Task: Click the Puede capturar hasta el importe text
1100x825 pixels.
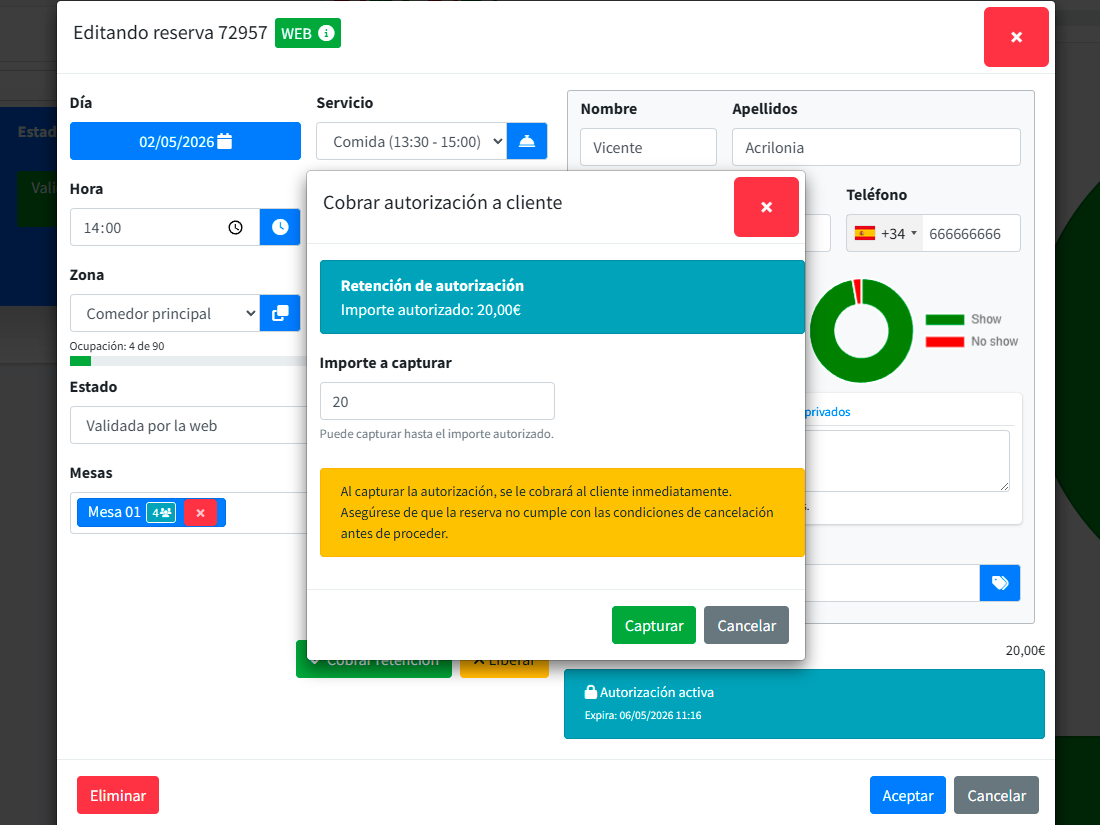Action: (436, 434)
